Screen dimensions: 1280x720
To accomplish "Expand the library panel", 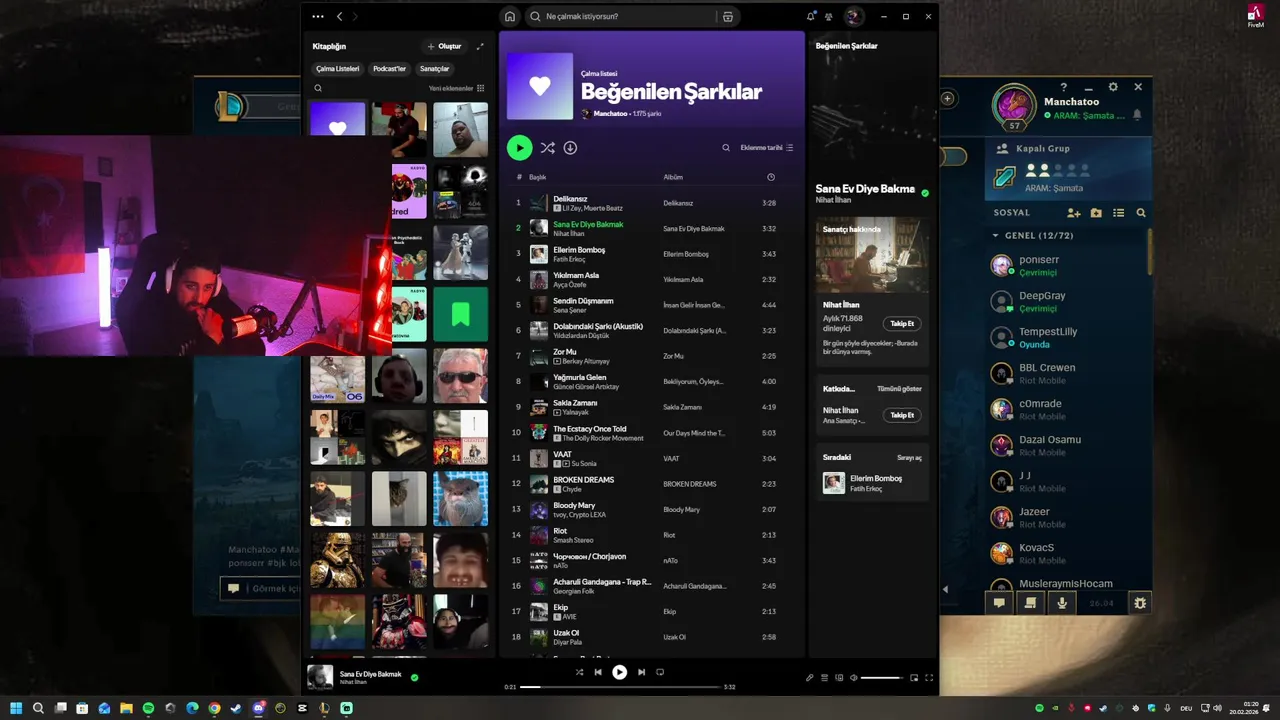I will tap(480, 46).
